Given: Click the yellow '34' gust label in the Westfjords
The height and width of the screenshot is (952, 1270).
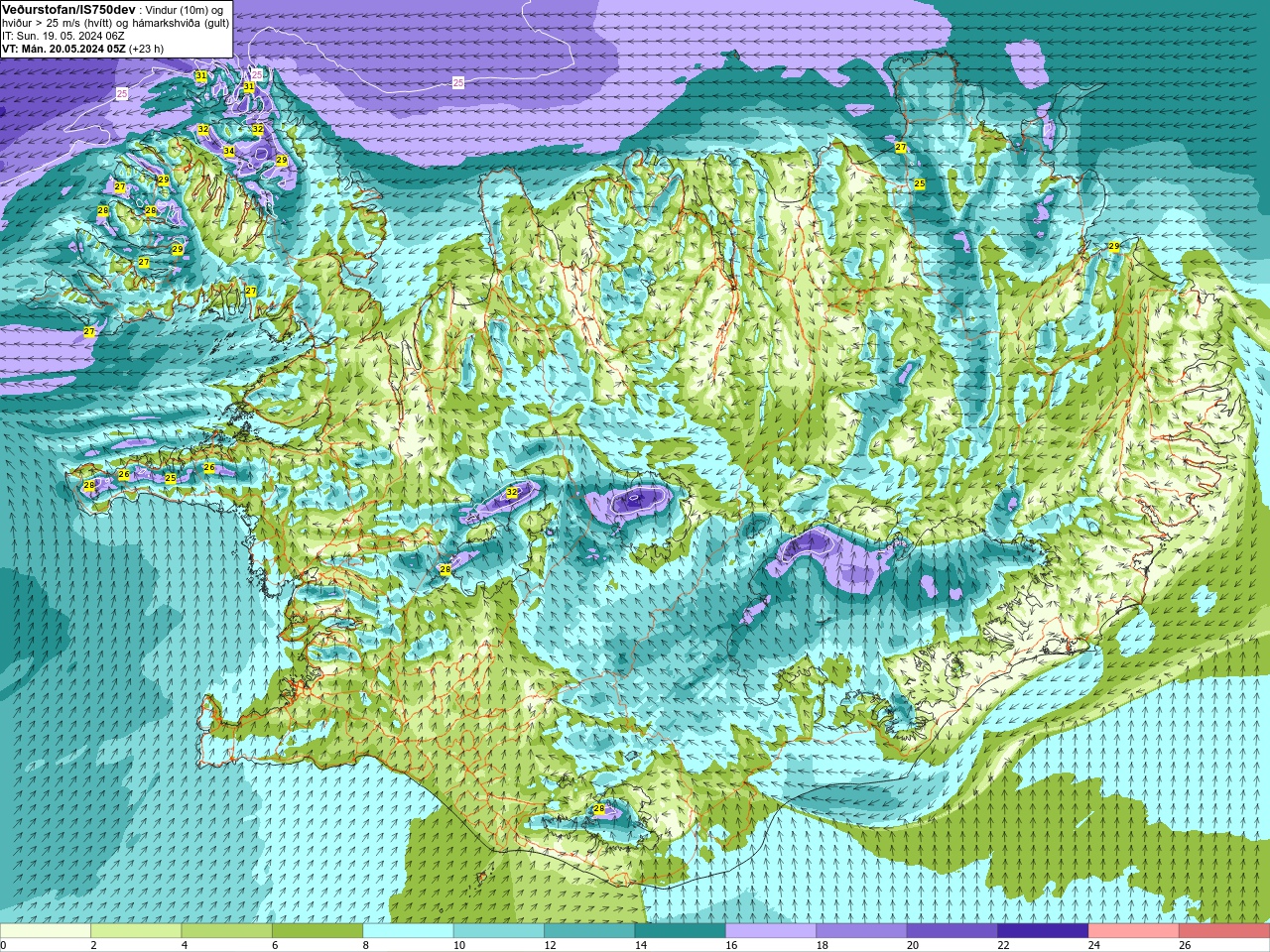Looking at the screenshot, I should (229, 152).
